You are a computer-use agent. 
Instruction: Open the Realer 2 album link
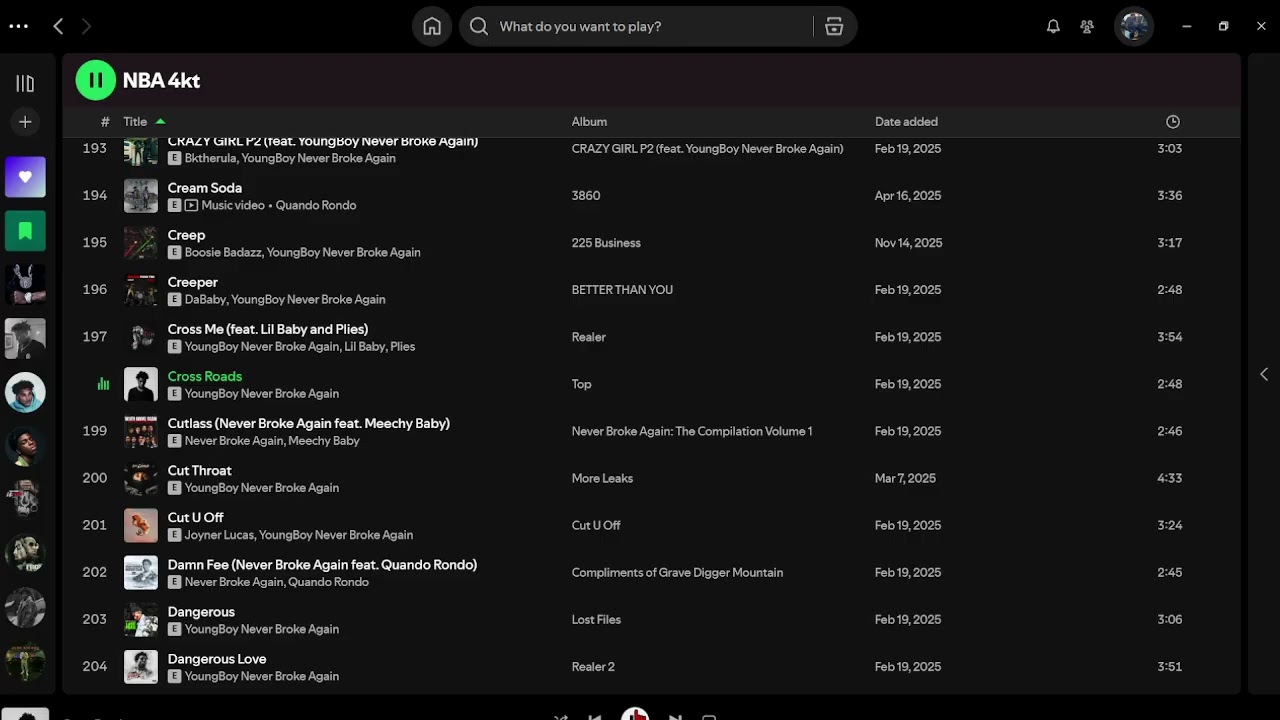click(593, 666)
